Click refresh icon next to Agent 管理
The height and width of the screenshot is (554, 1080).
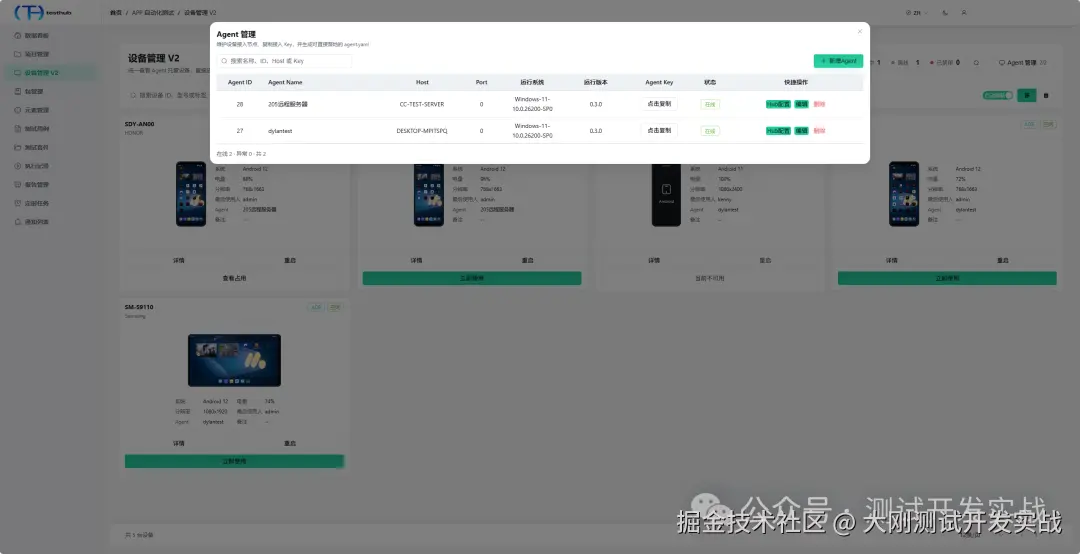[x=976, y=63]
